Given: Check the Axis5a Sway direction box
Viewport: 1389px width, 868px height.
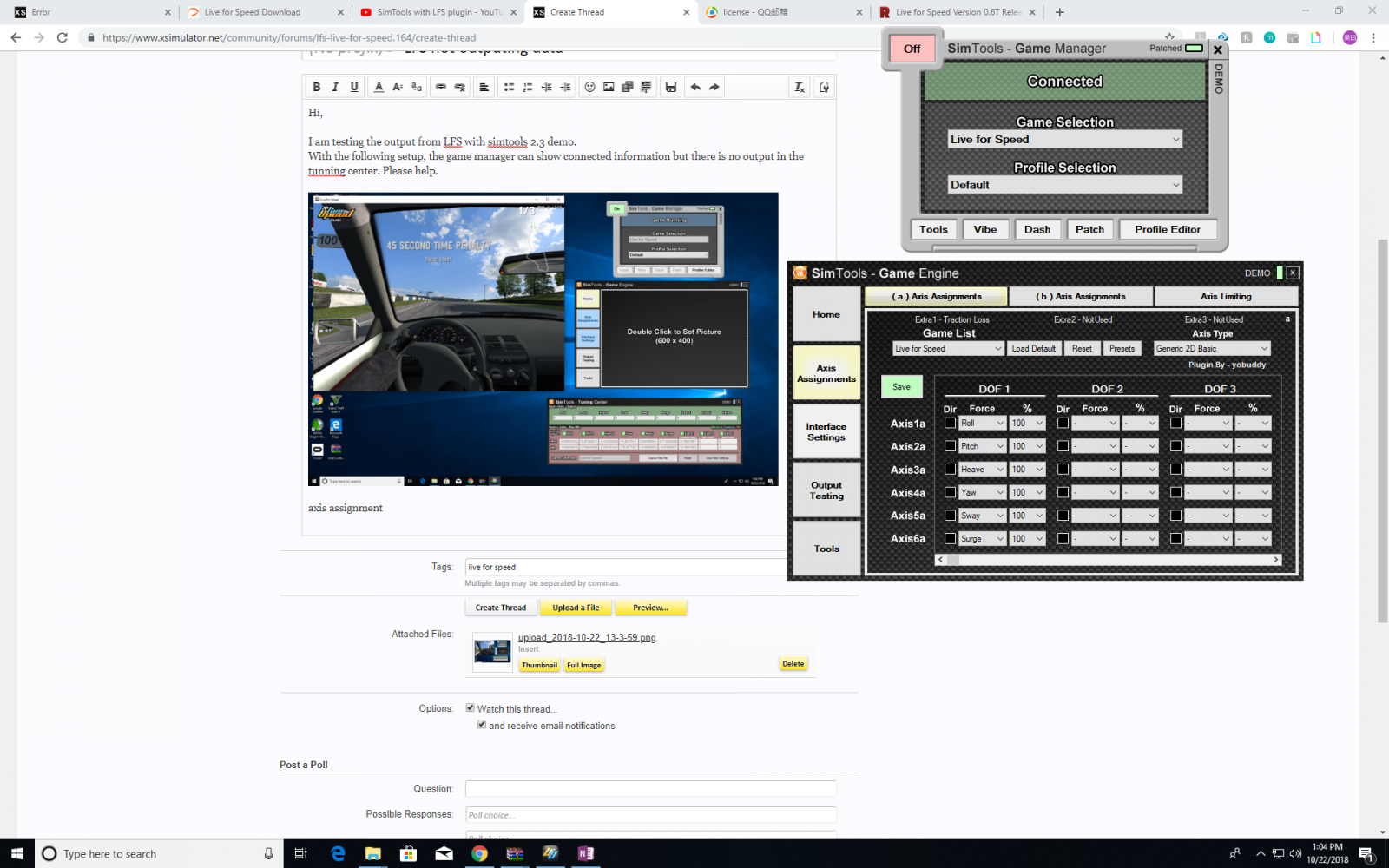Looking at the screenshot, I should (x=950, y=516).
